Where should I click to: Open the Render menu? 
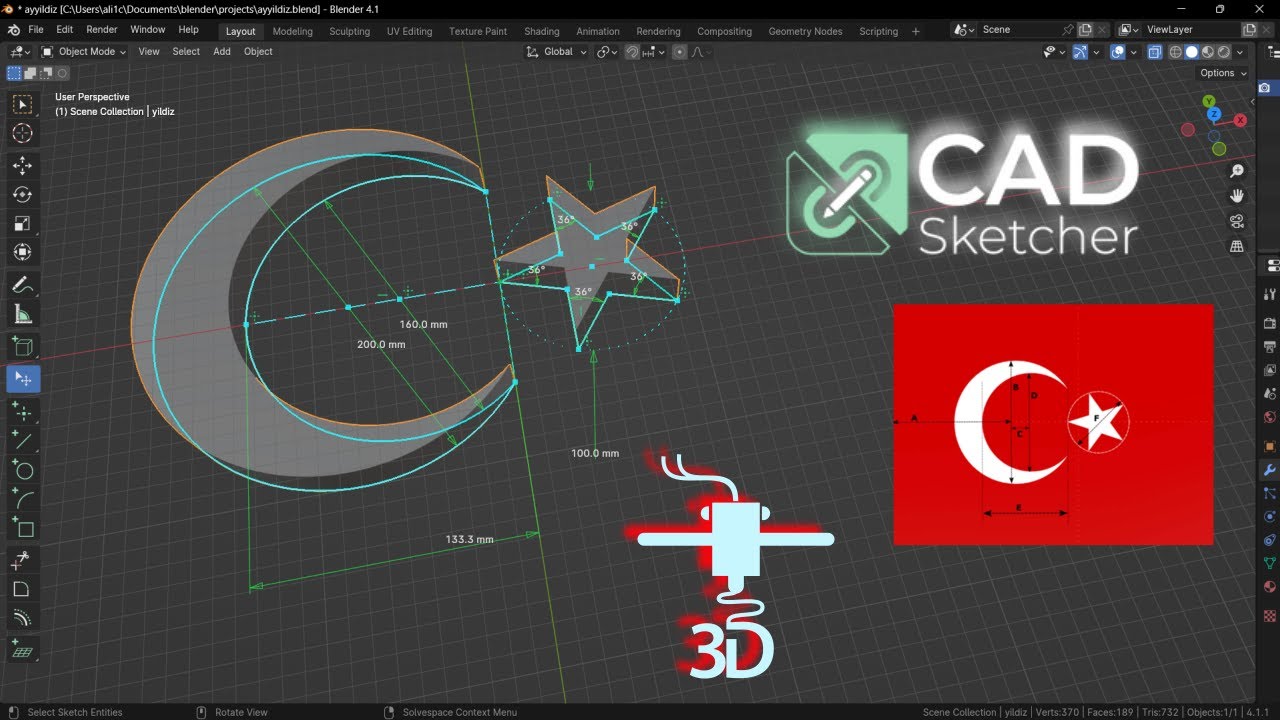click(x=102, y=30)
